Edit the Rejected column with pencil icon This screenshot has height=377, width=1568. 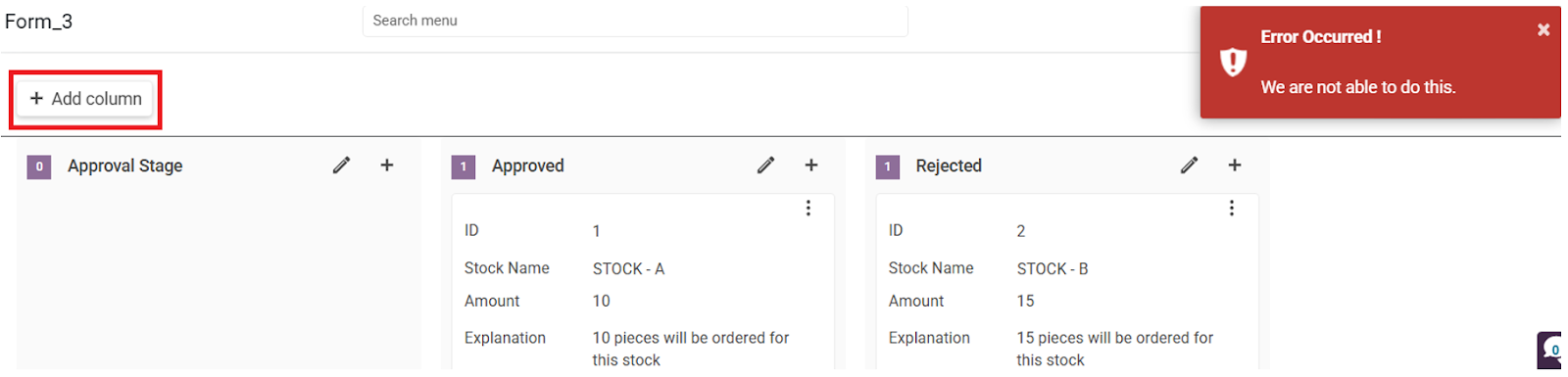tap(1189, 165)
